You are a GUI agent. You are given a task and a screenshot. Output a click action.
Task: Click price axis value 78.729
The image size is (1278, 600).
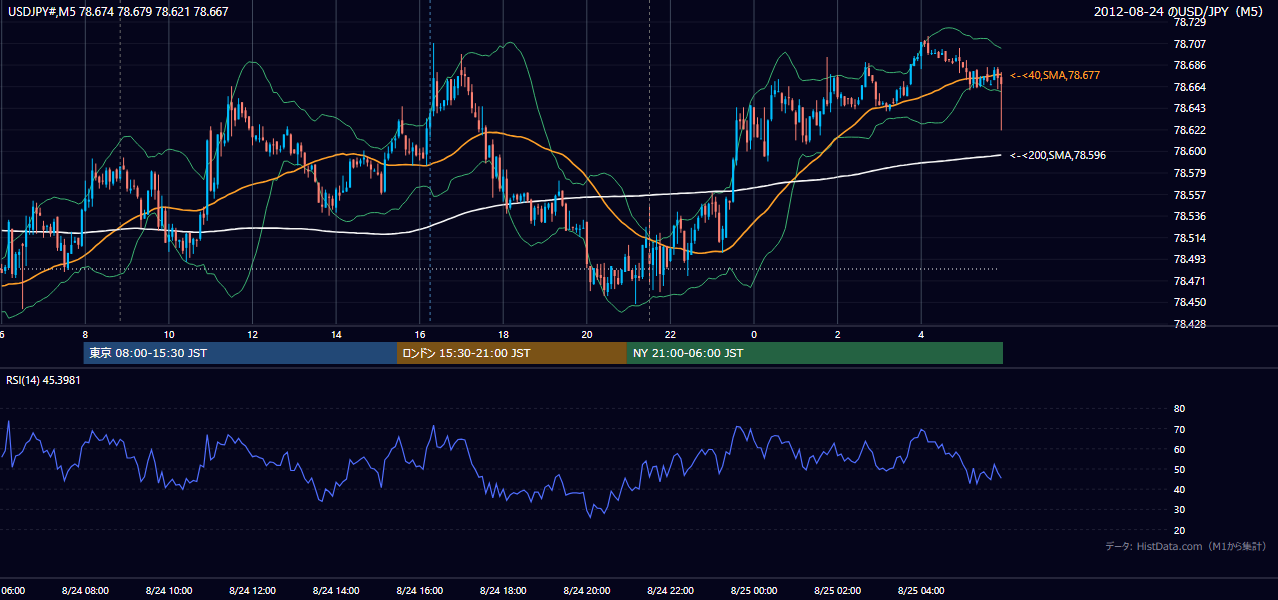coord(1189,22)
